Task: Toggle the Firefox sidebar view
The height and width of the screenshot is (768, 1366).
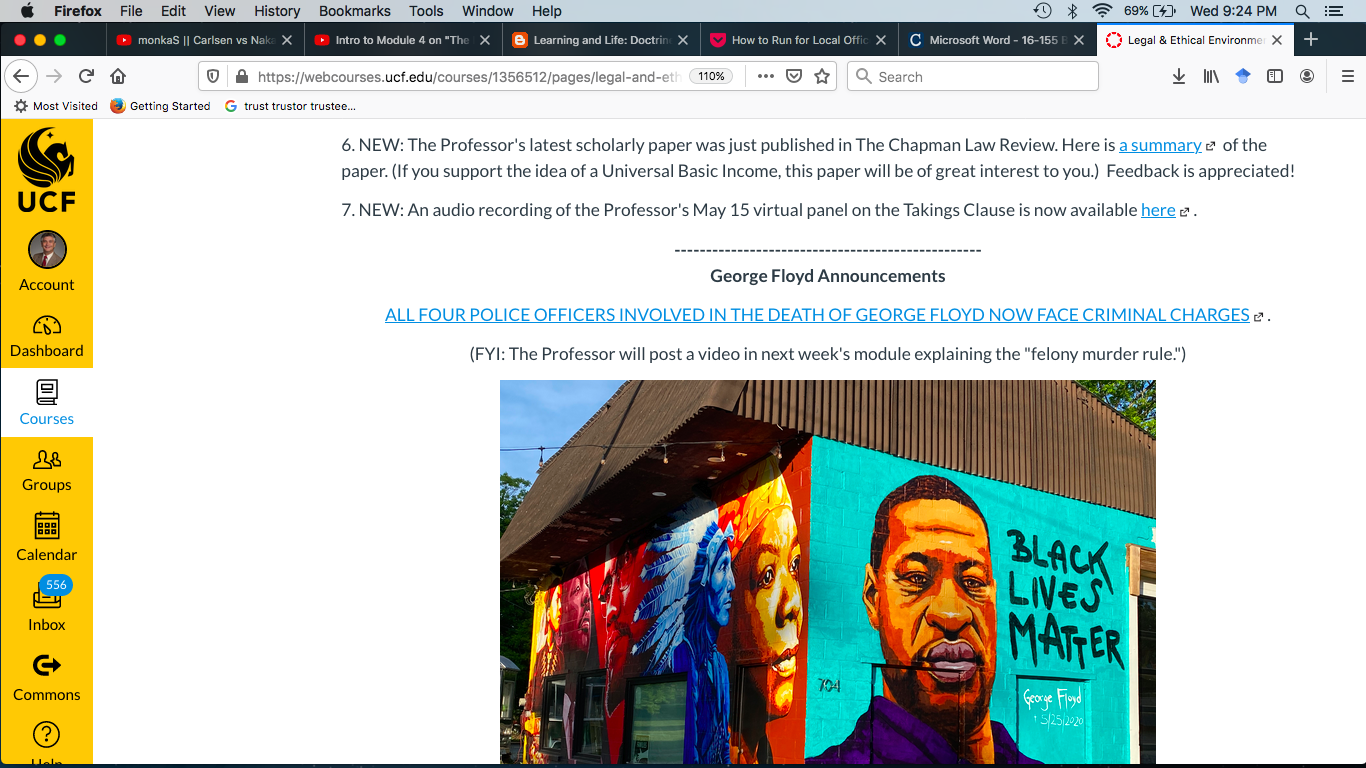Action: (x=1275, y=77)
